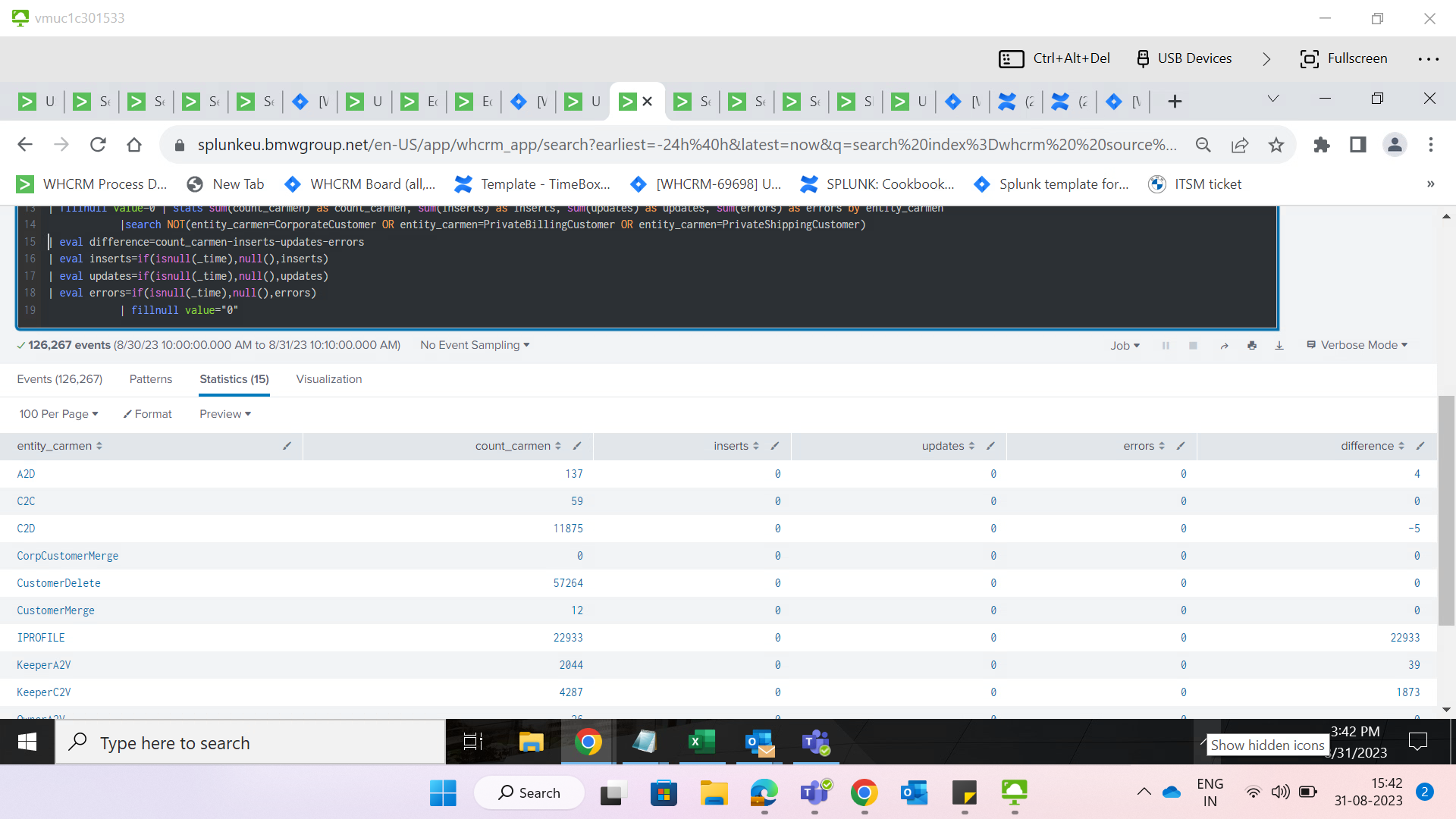
Task: Open the 100 Per Page dropdown
Action: click(x=58, y=414)
